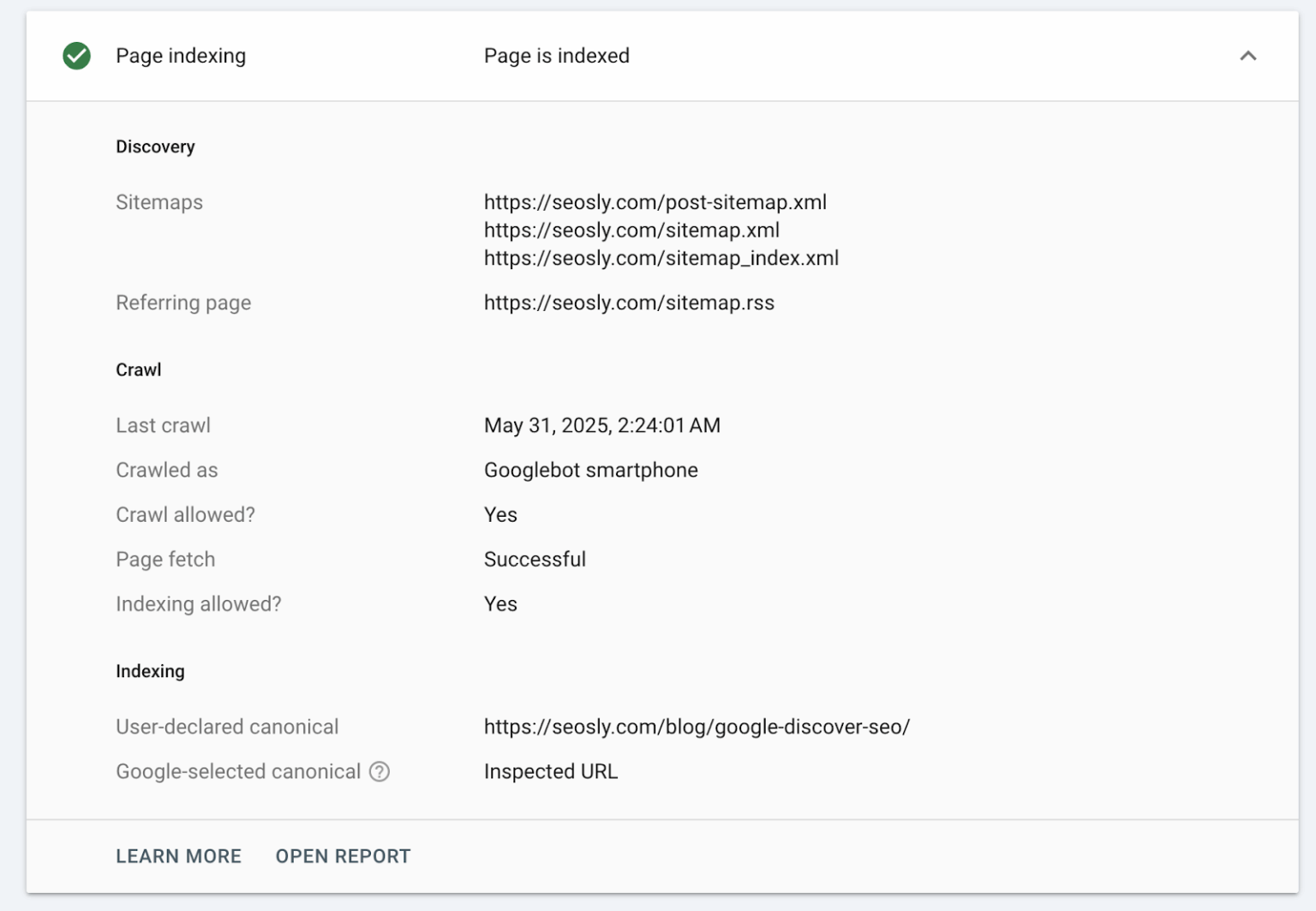
Task: Click the Page fetch Successful value
Action: [535, 559]
